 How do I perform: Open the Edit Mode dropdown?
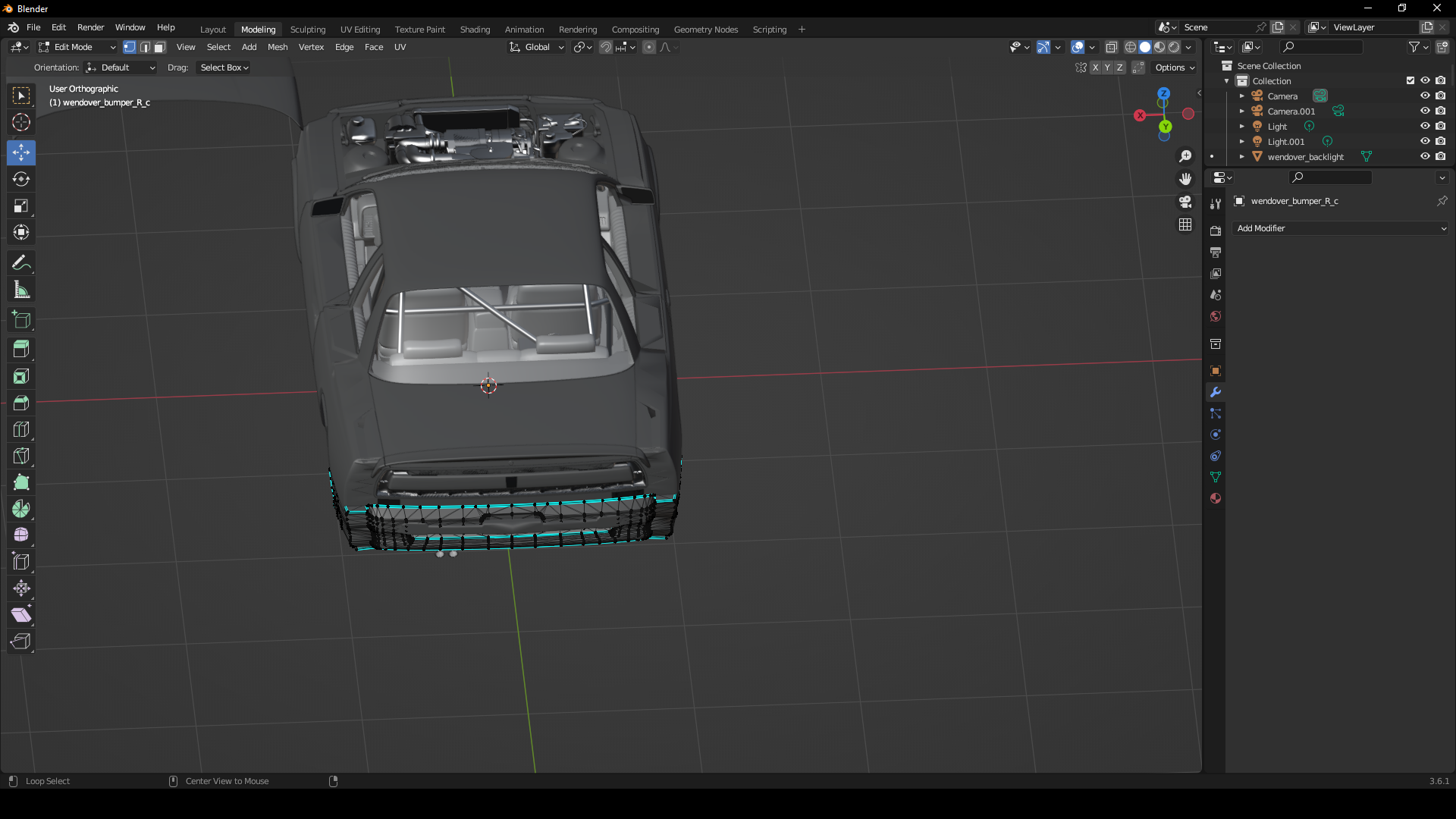point(77,47)
